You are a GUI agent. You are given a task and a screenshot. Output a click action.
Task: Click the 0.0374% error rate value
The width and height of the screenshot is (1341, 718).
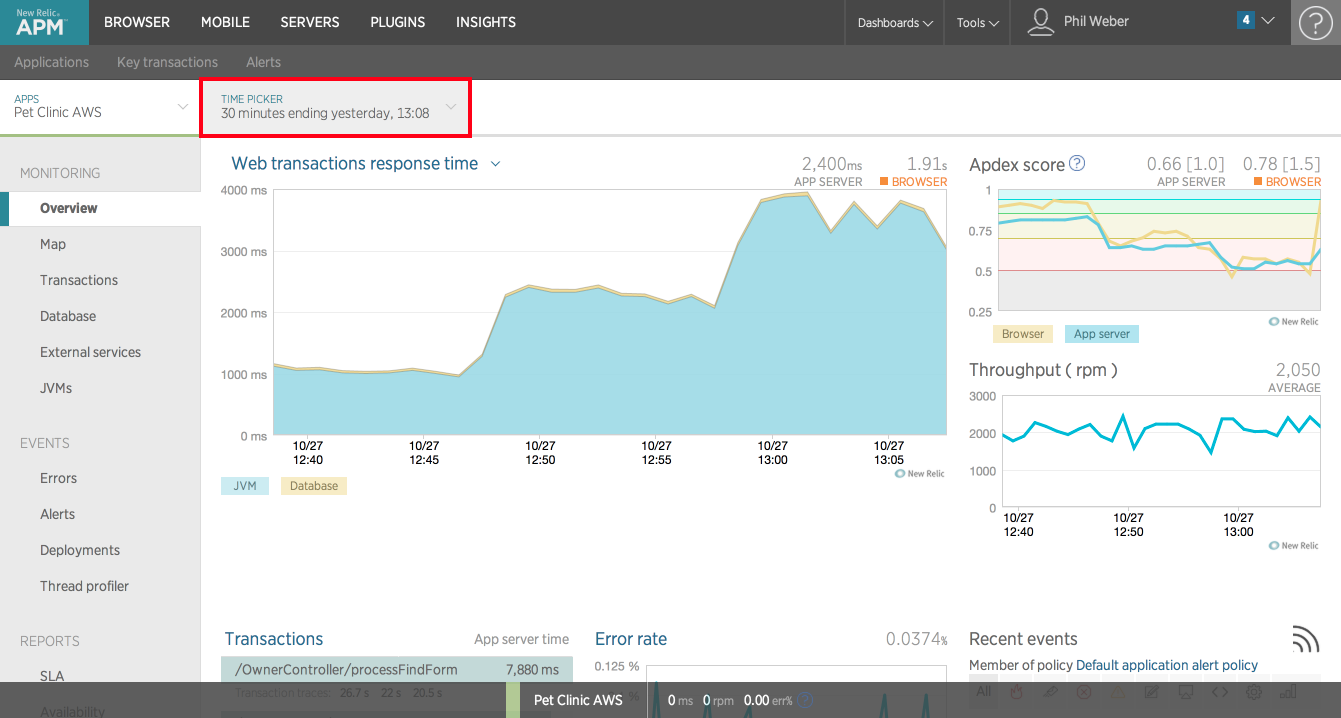click(x=917, y=639)
